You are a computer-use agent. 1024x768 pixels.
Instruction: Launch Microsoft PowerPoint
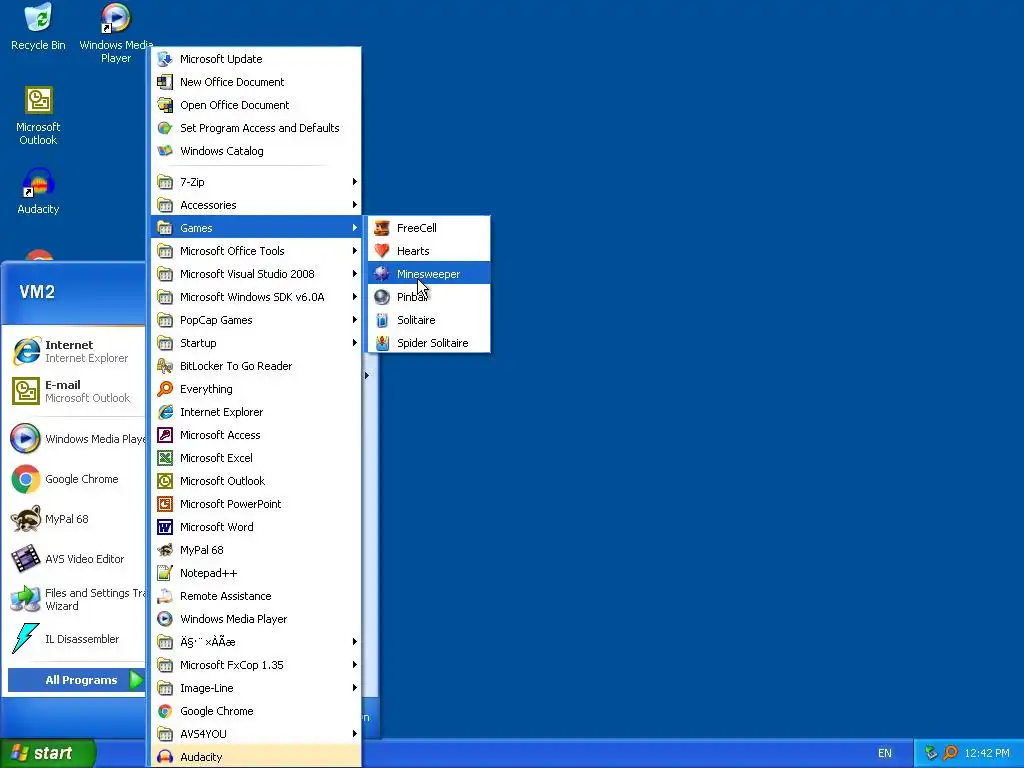pos(256,504)
